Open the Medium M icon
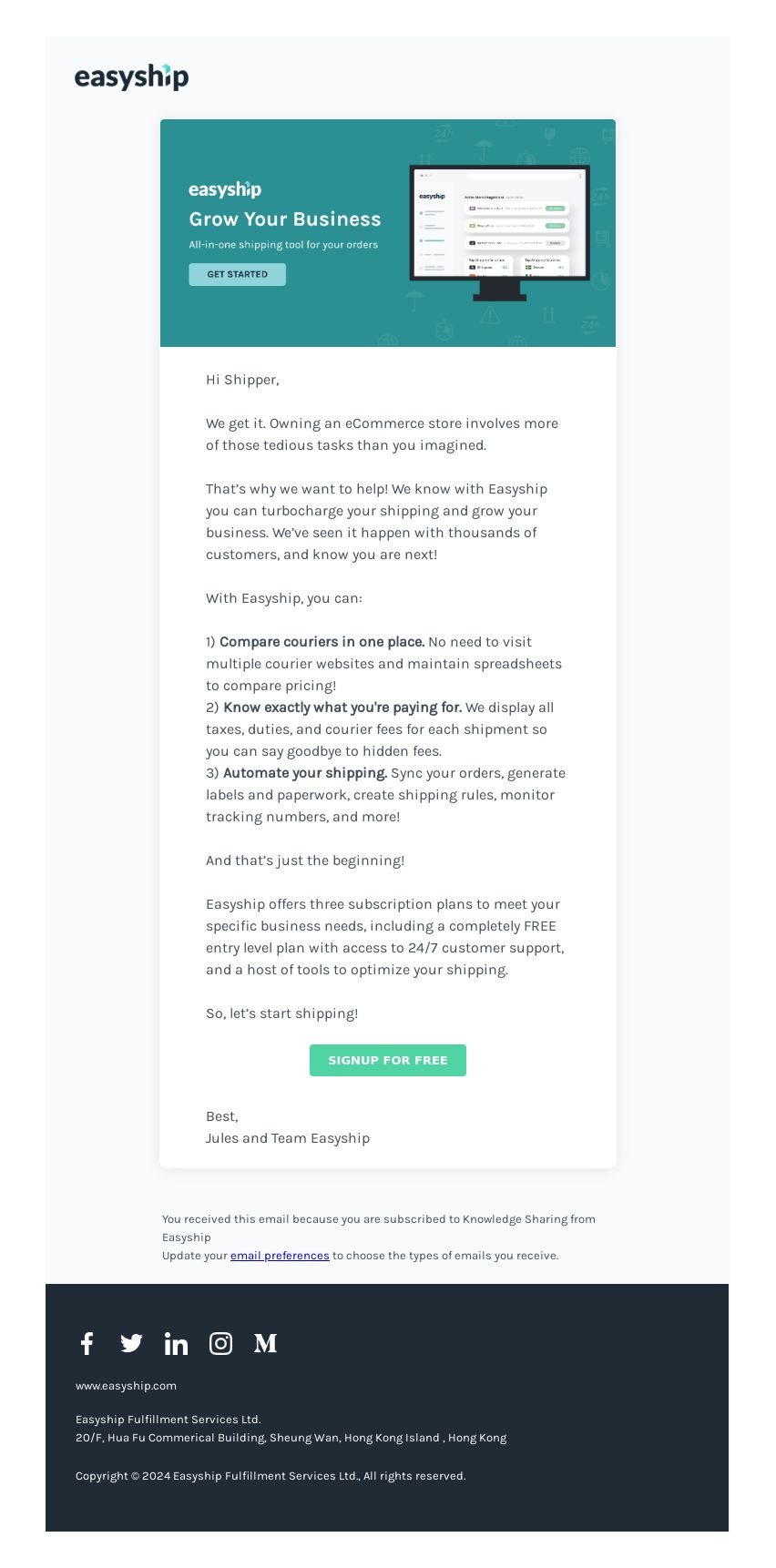 [x=265, y=1343]
